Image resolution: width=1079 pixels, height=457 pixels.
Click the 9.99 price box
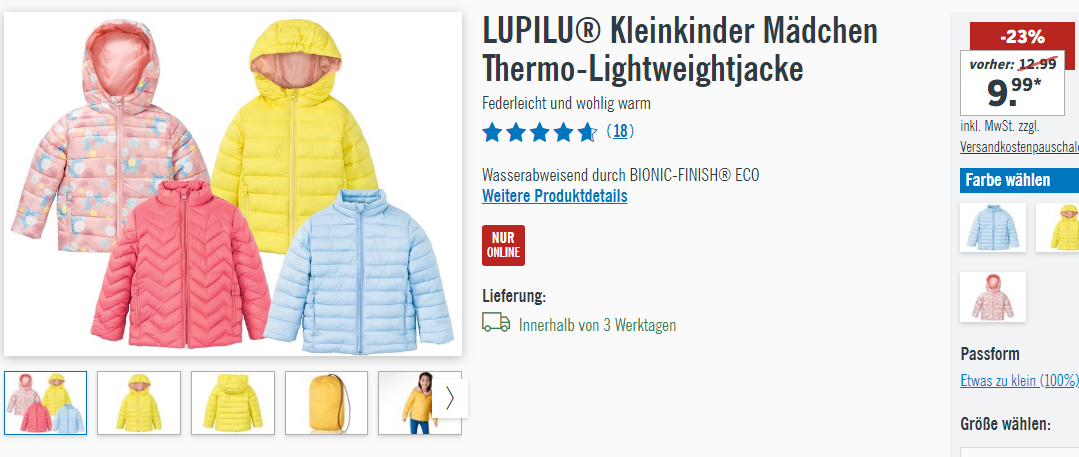(x=1012, y=83)
